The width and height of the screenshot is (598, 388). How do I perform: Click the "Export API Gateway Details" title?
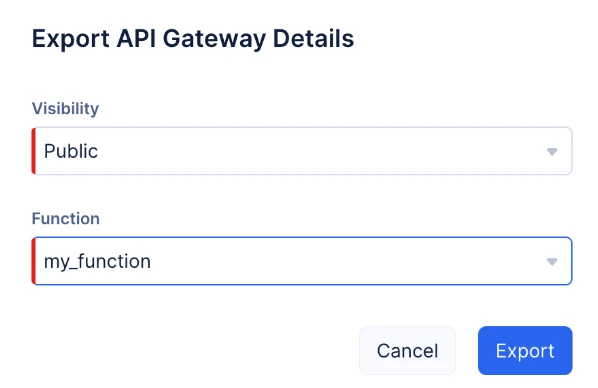193,39
